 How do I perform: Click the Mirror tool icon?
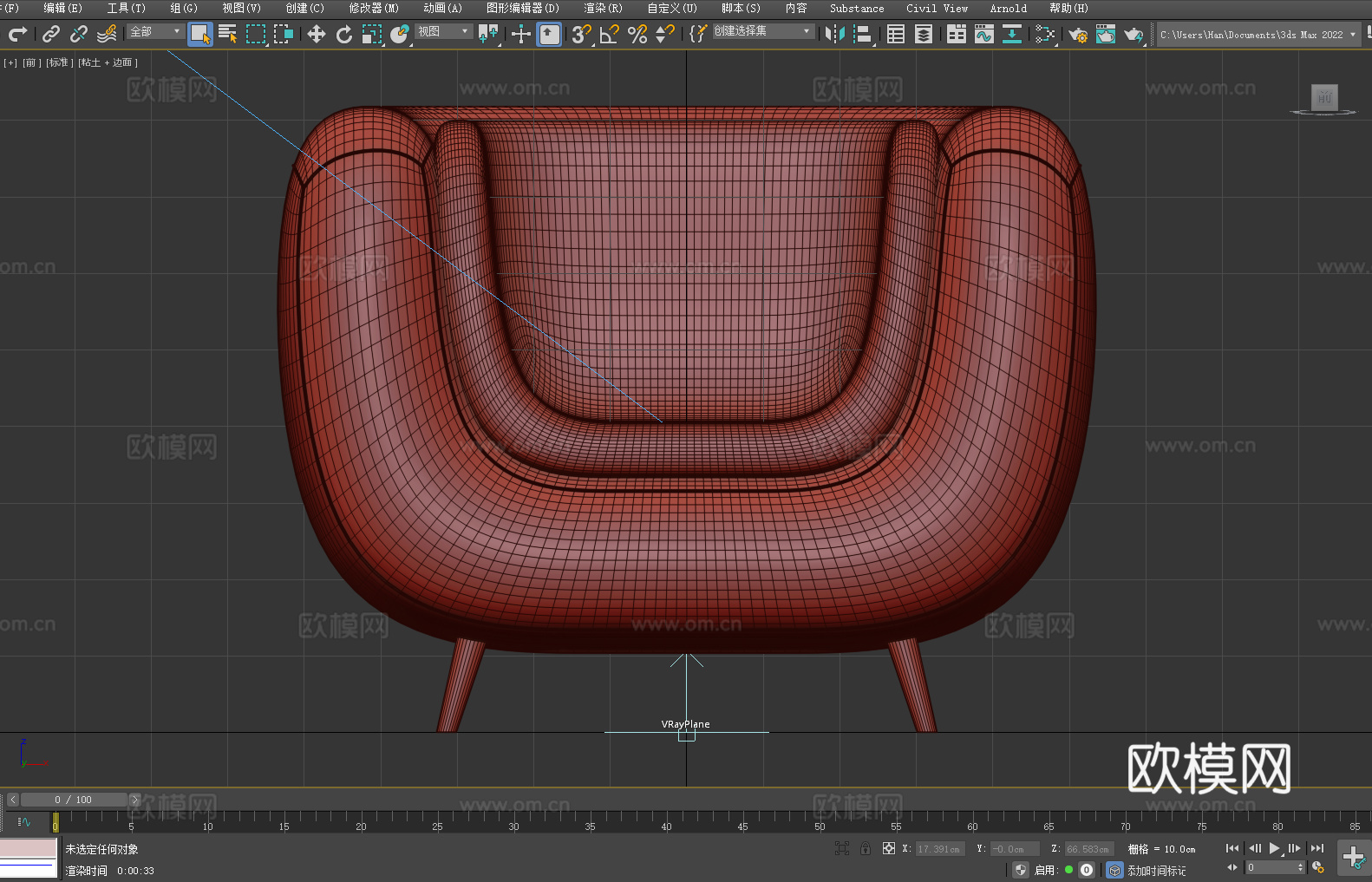pyautogui.click(x=835, y=34)
